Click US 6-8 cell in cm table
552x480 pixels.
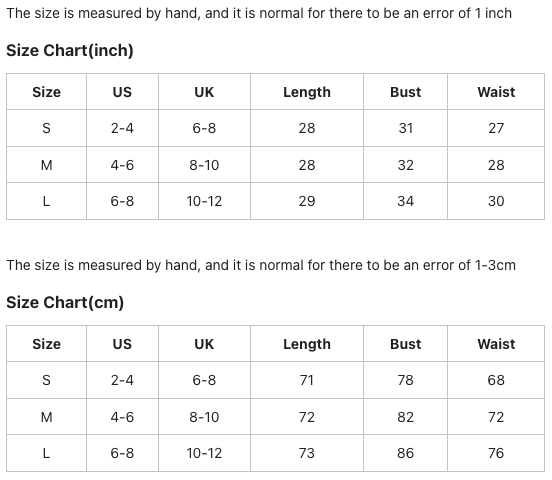(122, 453)
